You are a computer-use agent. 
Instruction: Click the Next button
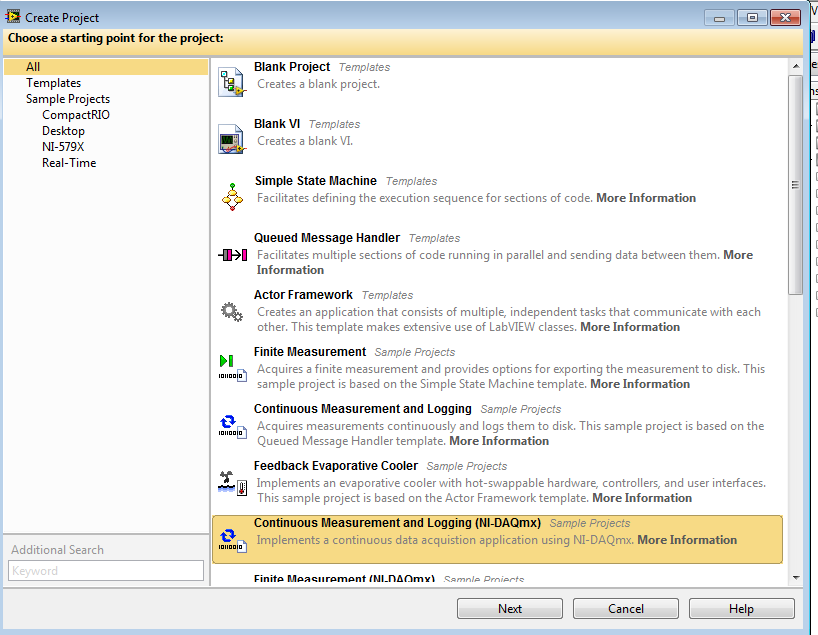pos(510,608)
